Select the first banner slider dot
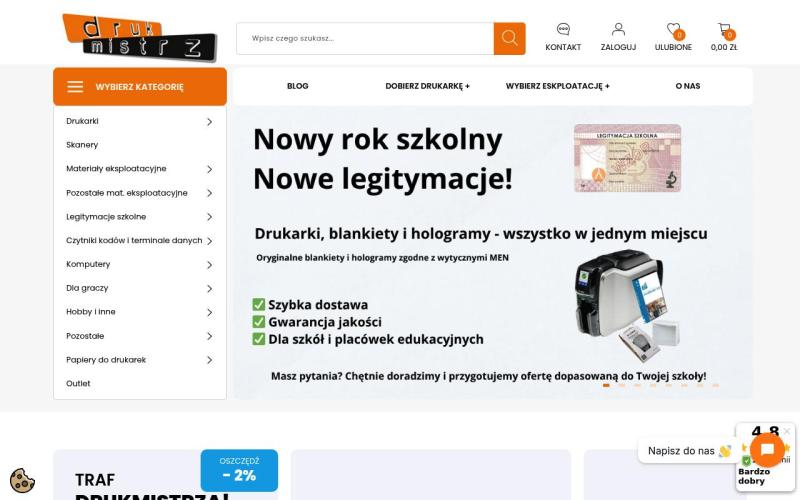Image resolution: width=800 pixels, height=500 pixels. pyautogui.click(x=606, y=385)
